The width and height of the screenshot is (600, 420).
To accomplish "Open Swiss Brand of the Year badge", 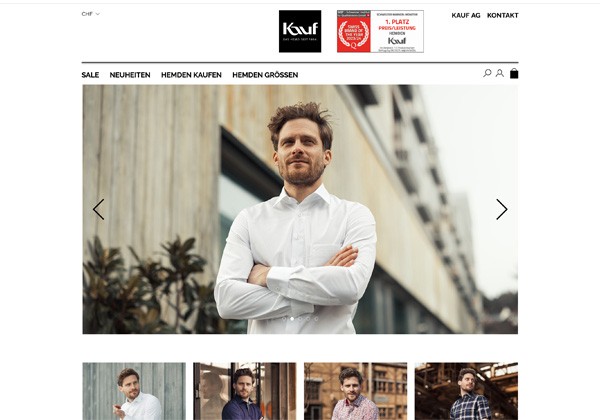I will click(x=380, y=31).
